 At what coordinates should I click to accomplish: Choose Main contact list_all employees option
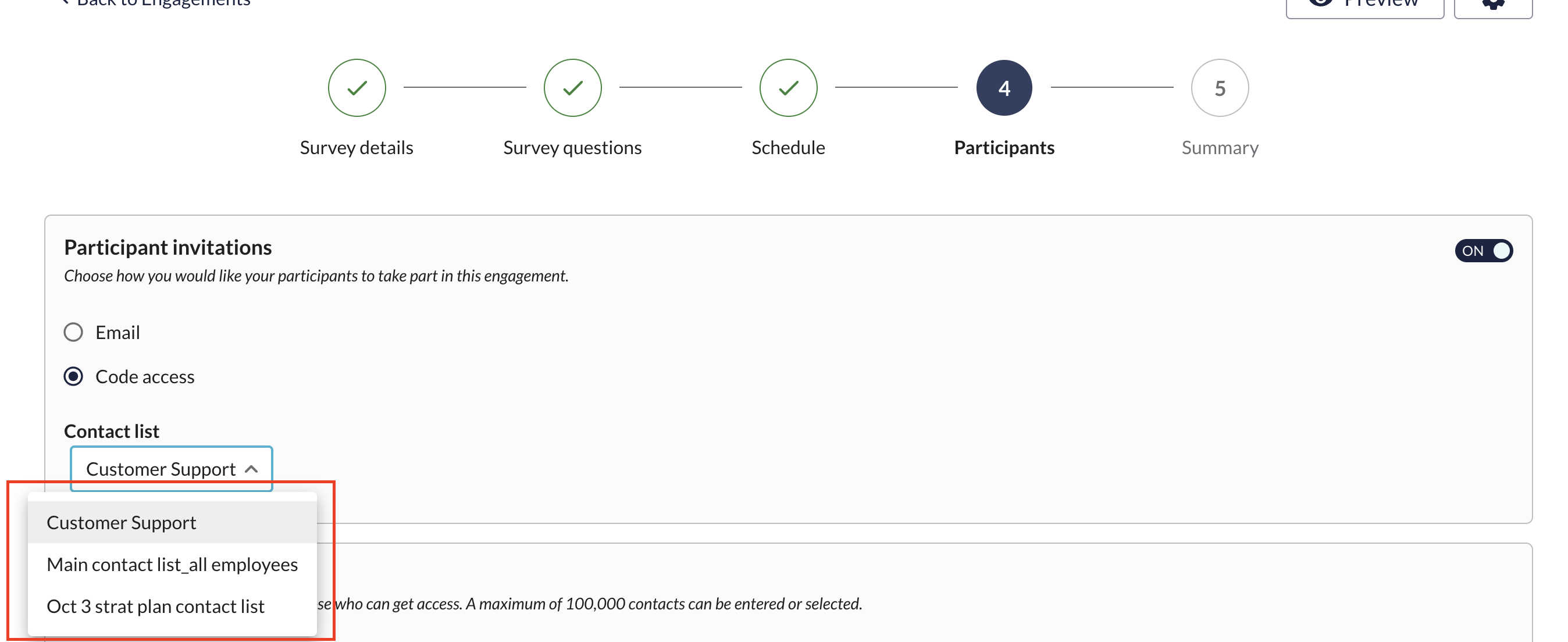(x=172, y=565)
